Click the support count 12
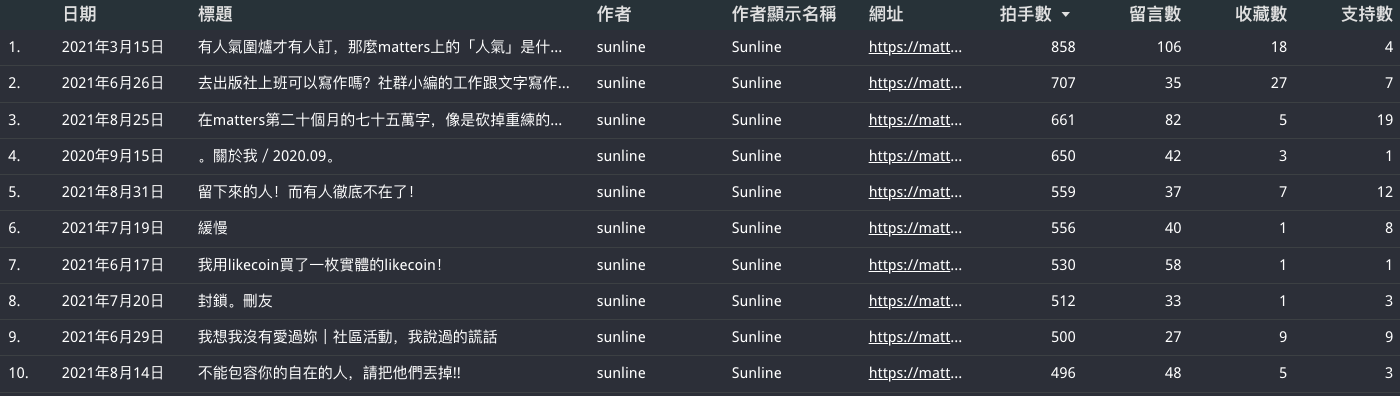1400x396 pixels. pyautogui.click(x=1385, y=192)
